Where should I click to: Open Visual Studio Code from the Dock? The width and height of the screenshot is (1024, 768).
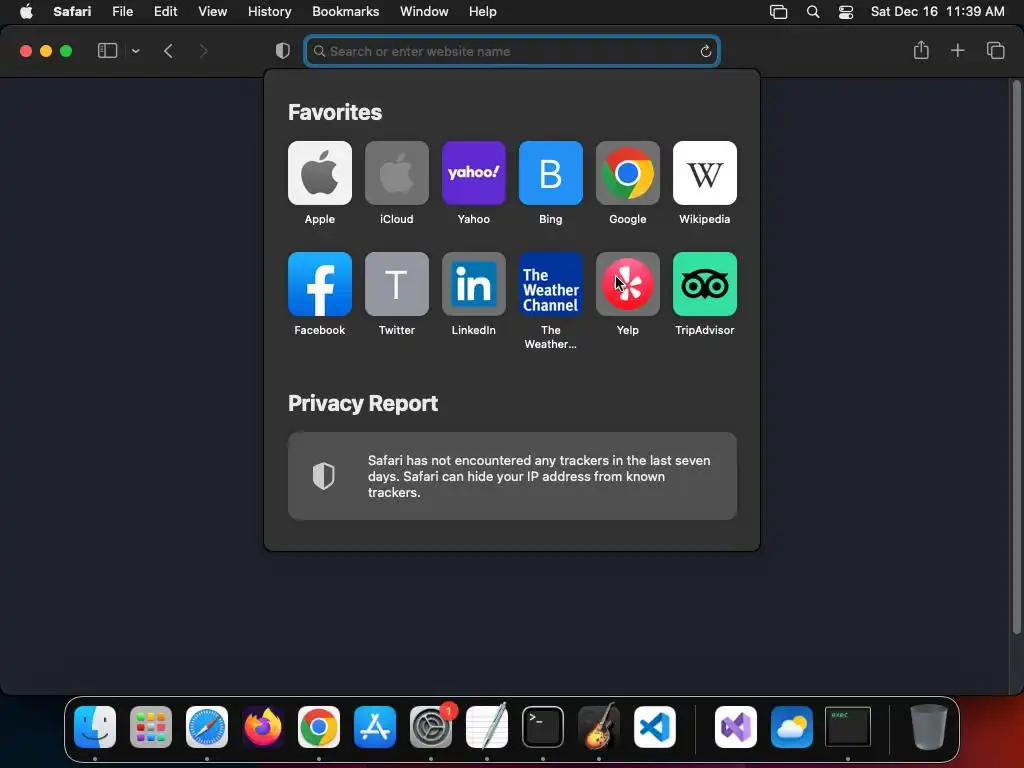point(654,727)
